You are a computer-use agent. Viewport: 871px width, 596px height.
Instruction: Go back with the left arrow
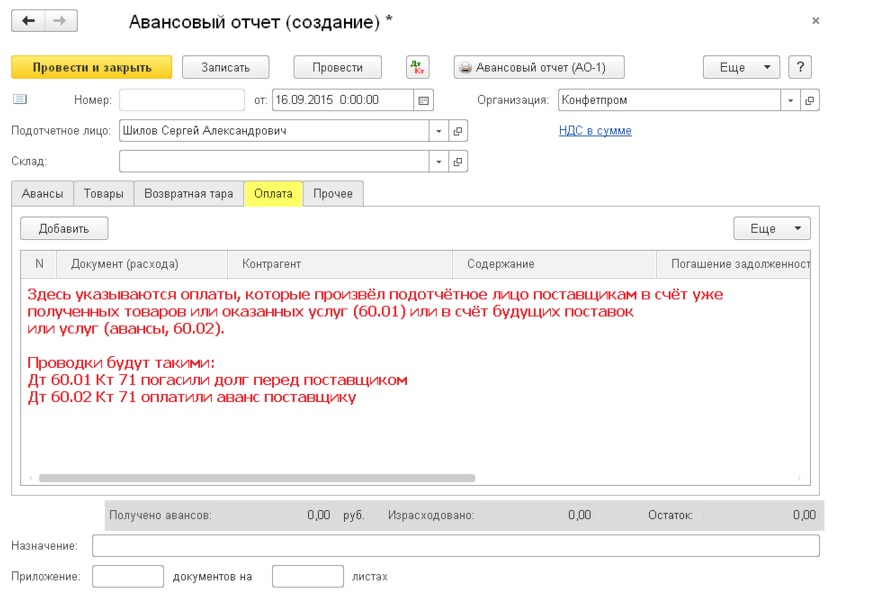coord(28,21)
